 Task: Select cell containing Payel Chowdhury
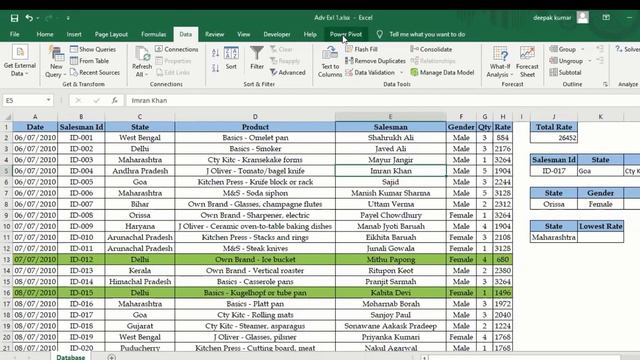pyautogui.click(x=391, y=216)
